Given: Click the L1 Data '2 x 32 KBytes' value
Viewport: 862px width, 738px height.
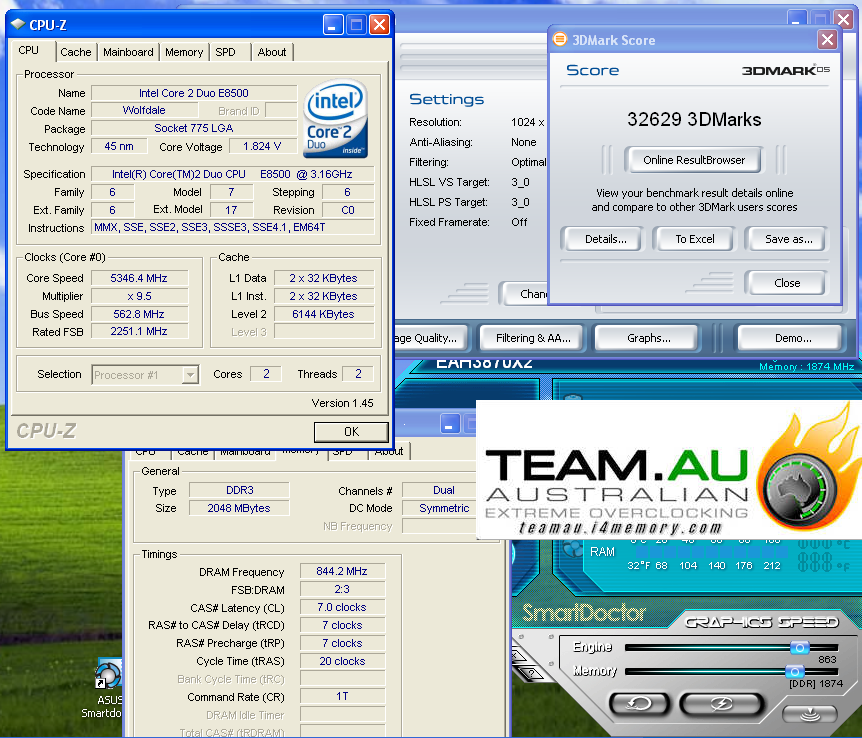Looking at the screenshot, I should pos(323,278).
